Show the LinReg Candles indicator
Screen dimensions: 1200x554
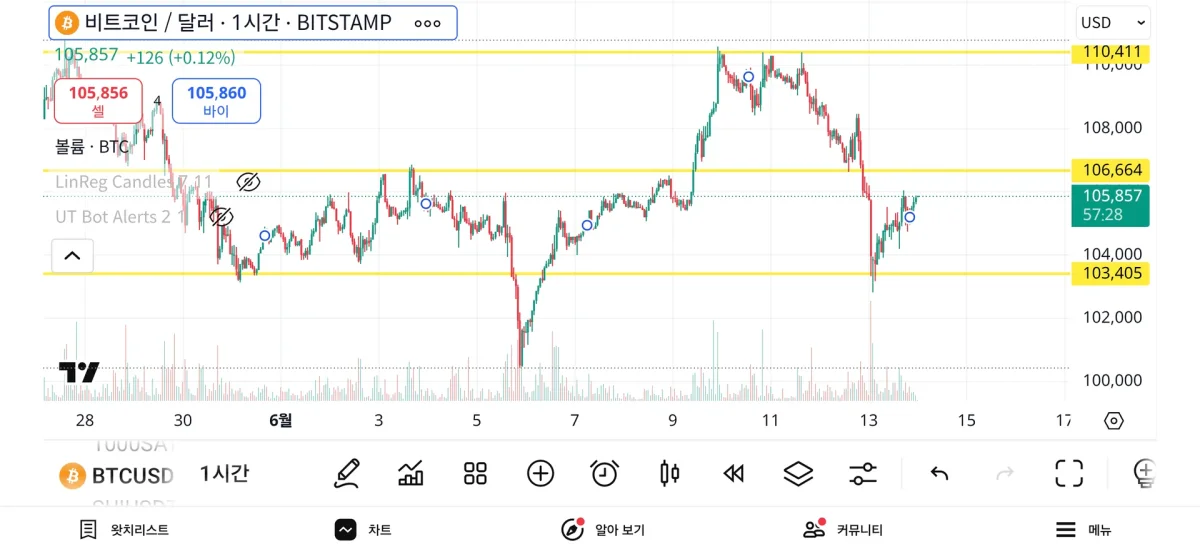[248, 182]
